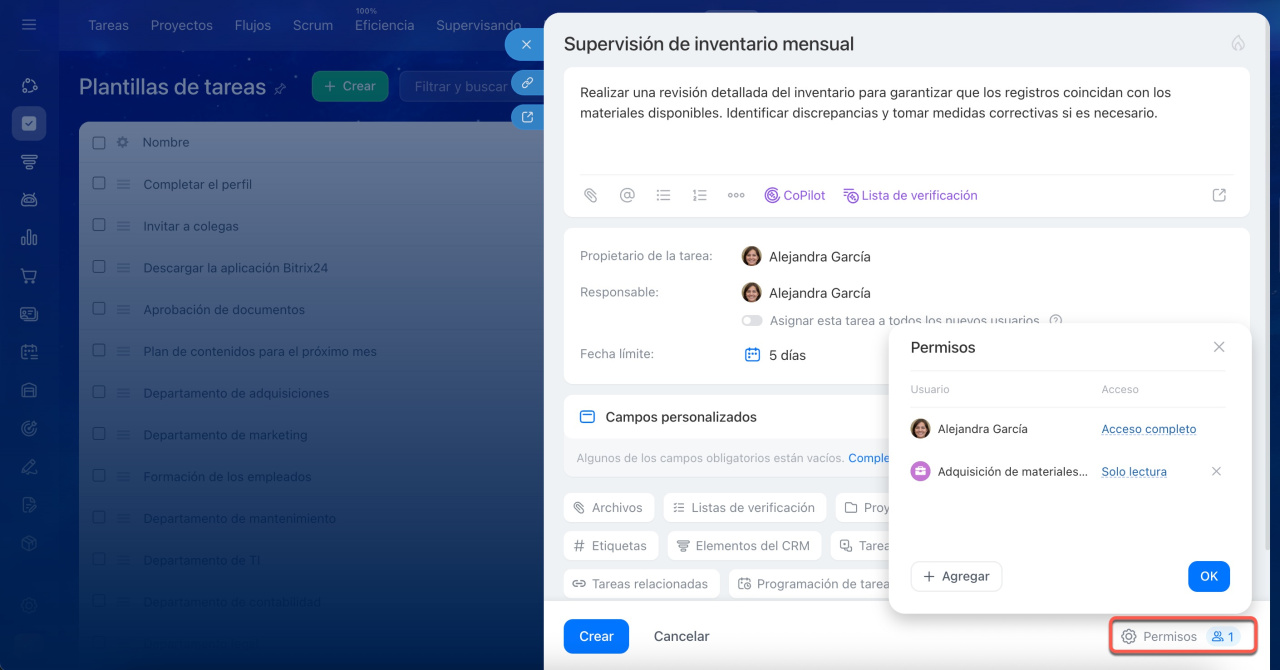Check the box for Completar el perfil

point(99,184)
